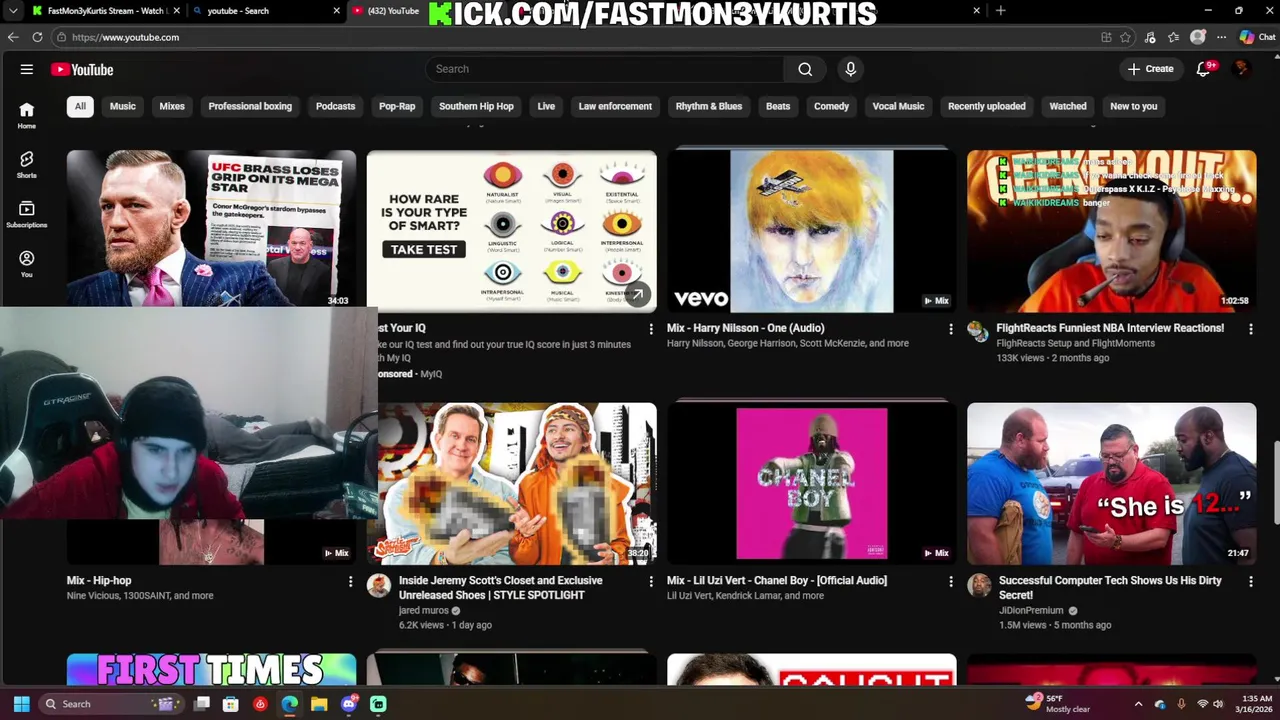Select the Recently uploaded chip
The width and height of the screenshot is (1280, 720).
986,106
